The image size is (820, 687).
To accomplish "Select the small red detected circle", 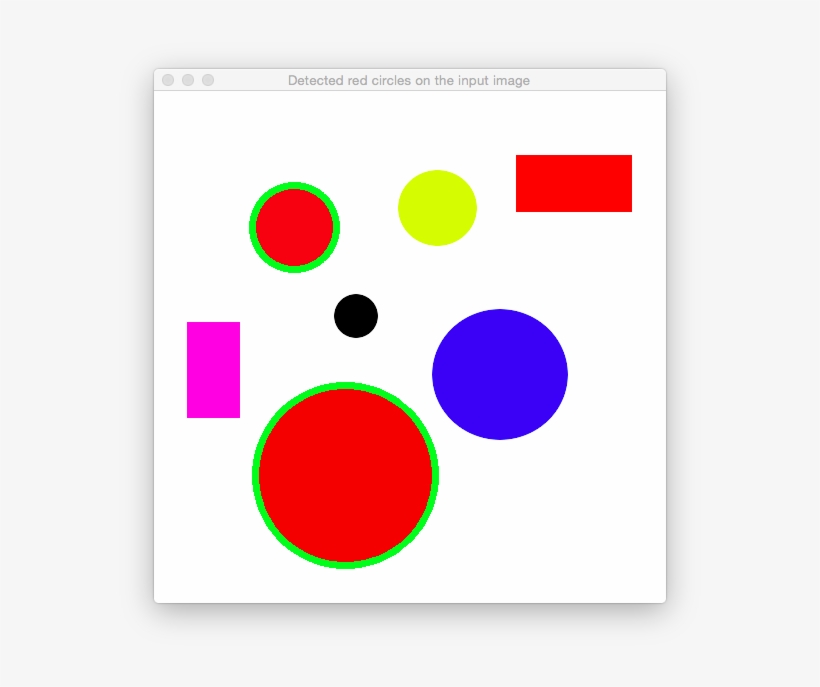I will tap(295, 227).
